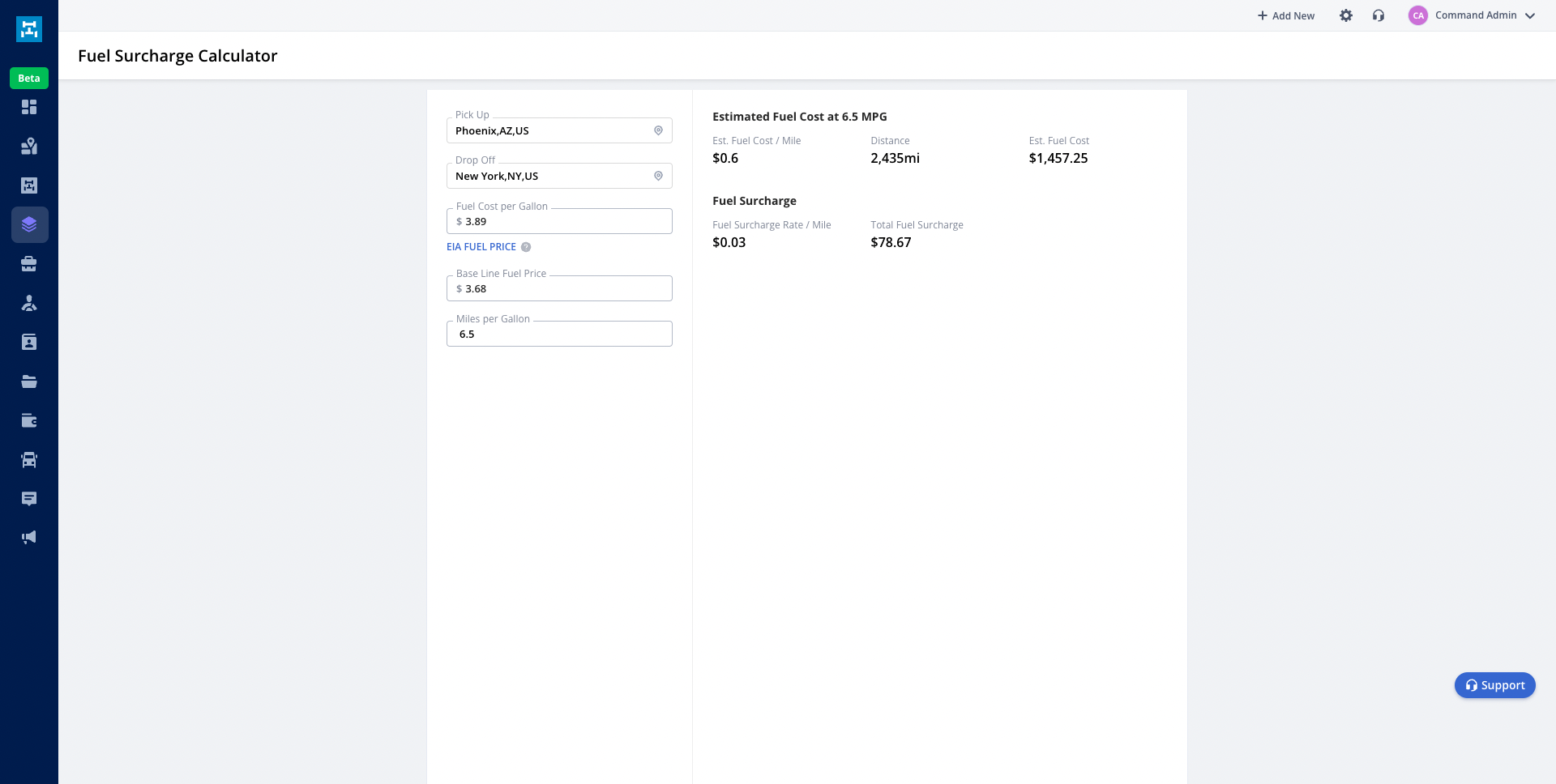The image size is (1556, 784).
Task: Click the Drop Off location field
Action: tap(559, 176)
